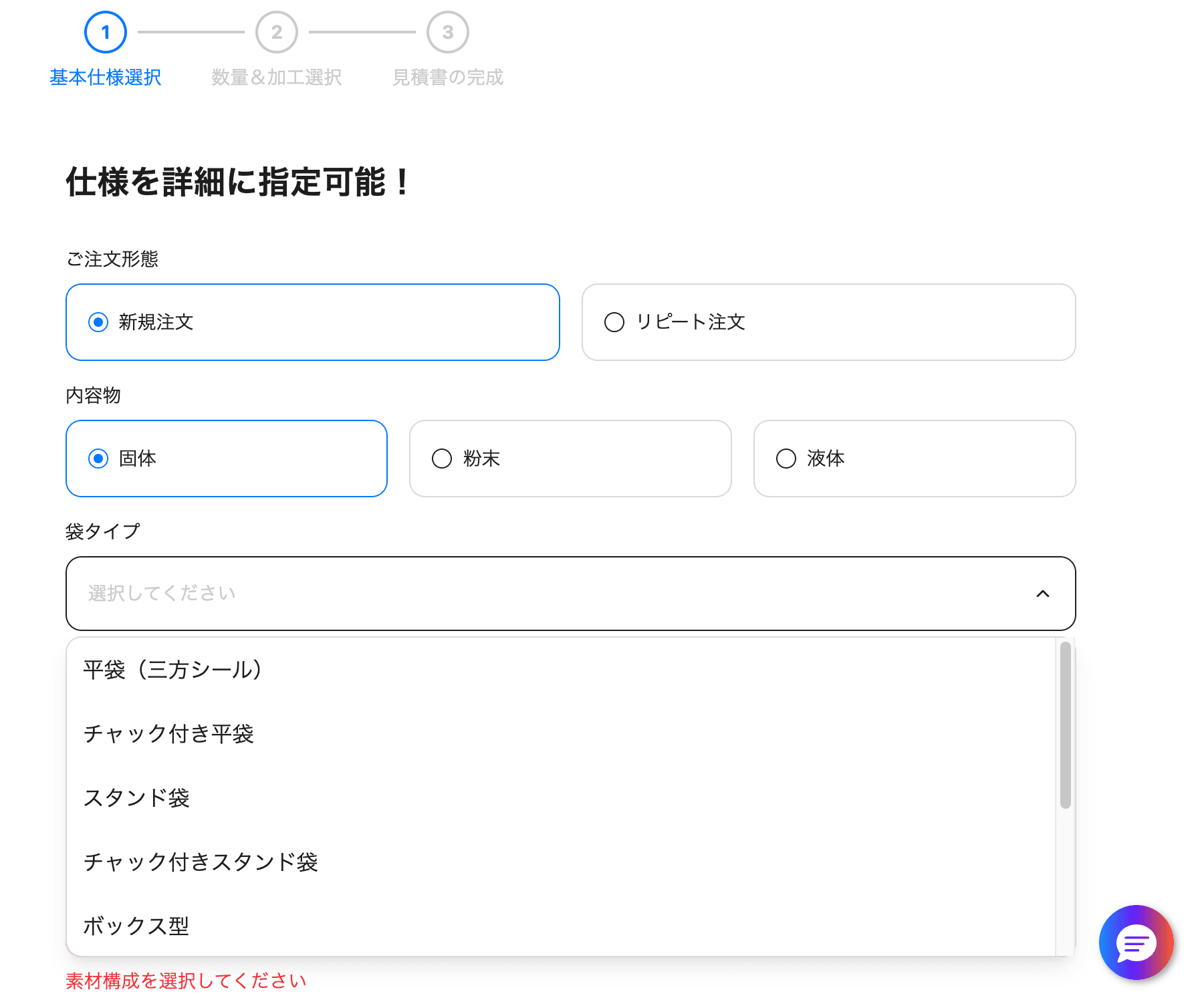The height and width of the screenshot is (1008, 1194).
Task: Switch to the 見積書の完成 step
Action: pos(448,77)
